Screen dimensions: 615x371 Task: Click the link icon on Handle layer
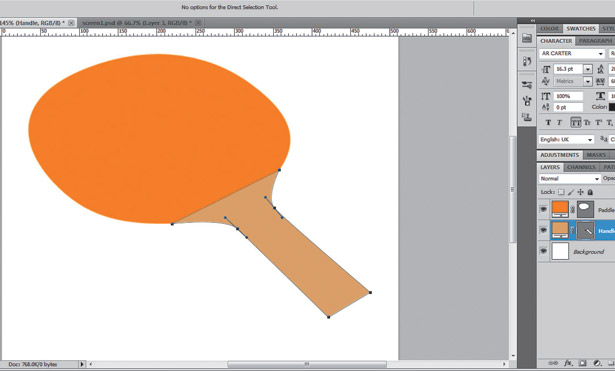click(x=573, y=230)
